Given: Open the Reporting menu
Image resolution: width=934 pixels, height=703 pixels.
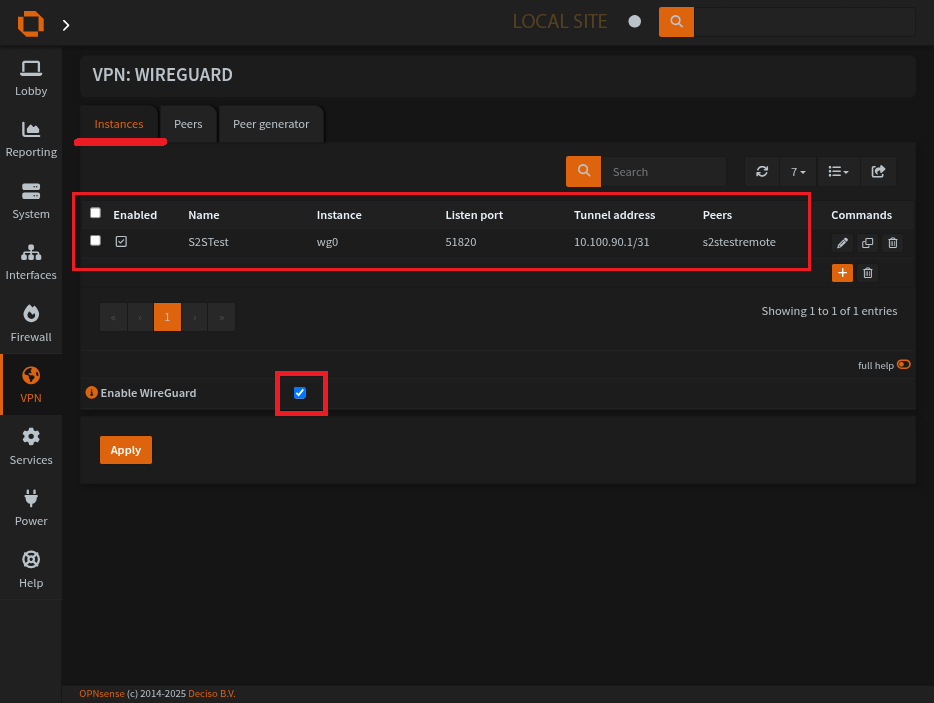Looking at the screenshot, I should click(31, 139).
